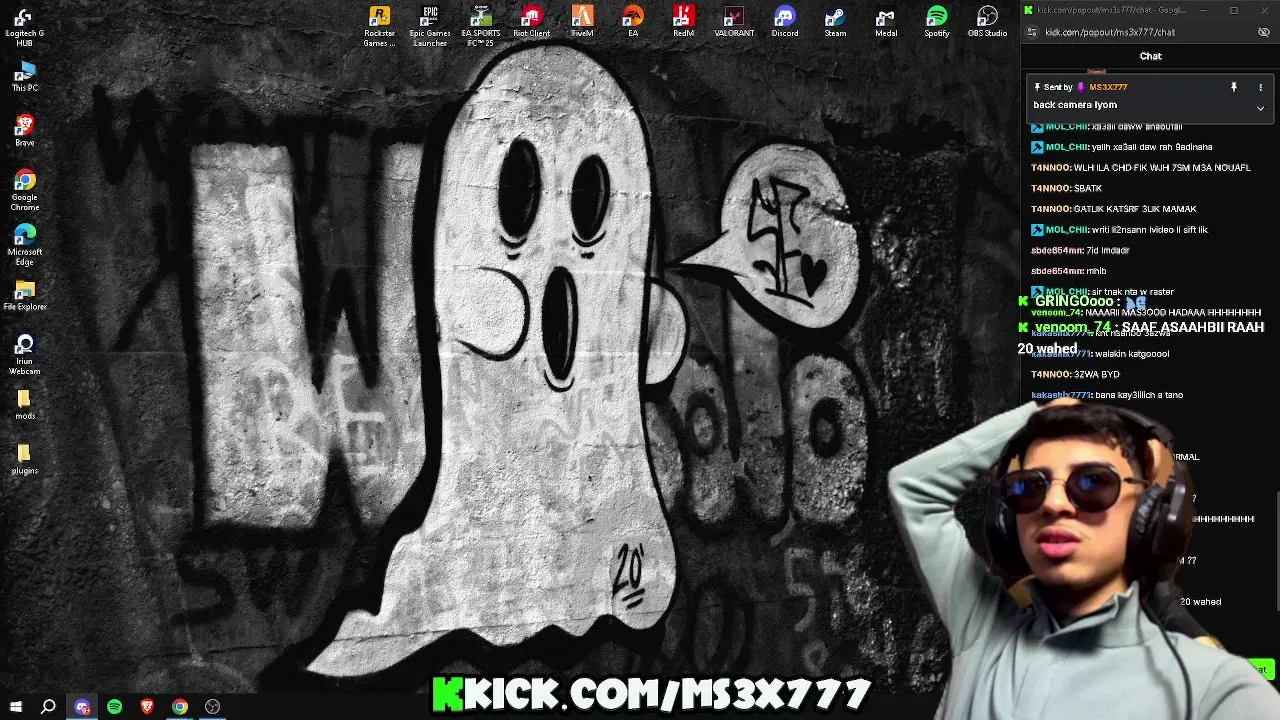This screenshot has height=720, width=1280.
Task: Open MOL_CHII username in 'yallh xa3ali' message
Action: click(1066, 147)
